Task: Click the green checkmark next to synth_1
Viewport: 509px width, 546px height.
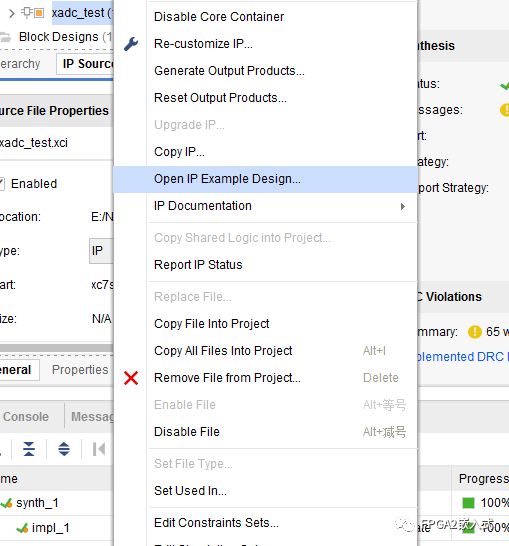Action: 6,503
